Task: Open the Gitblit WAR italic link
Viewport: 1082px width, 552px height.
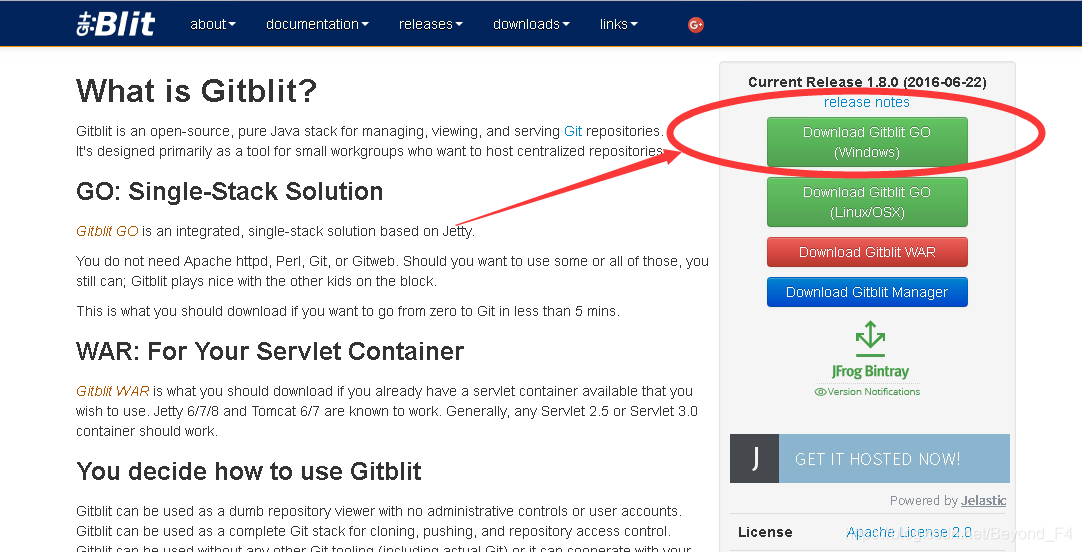Action: (x=112, y=391)
